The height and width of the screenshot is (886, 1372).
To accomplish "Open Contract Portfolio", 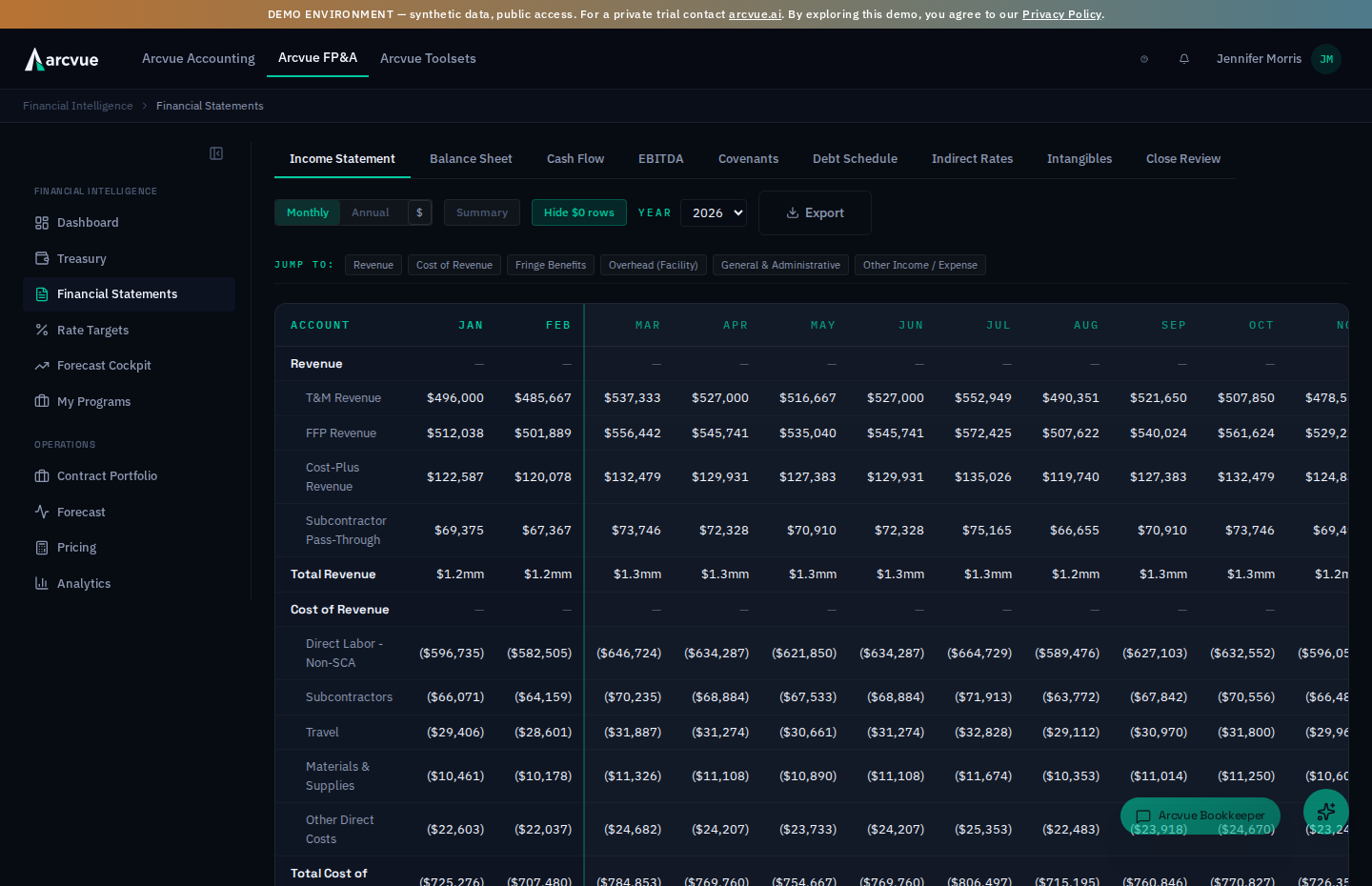I will pos(129,476).
